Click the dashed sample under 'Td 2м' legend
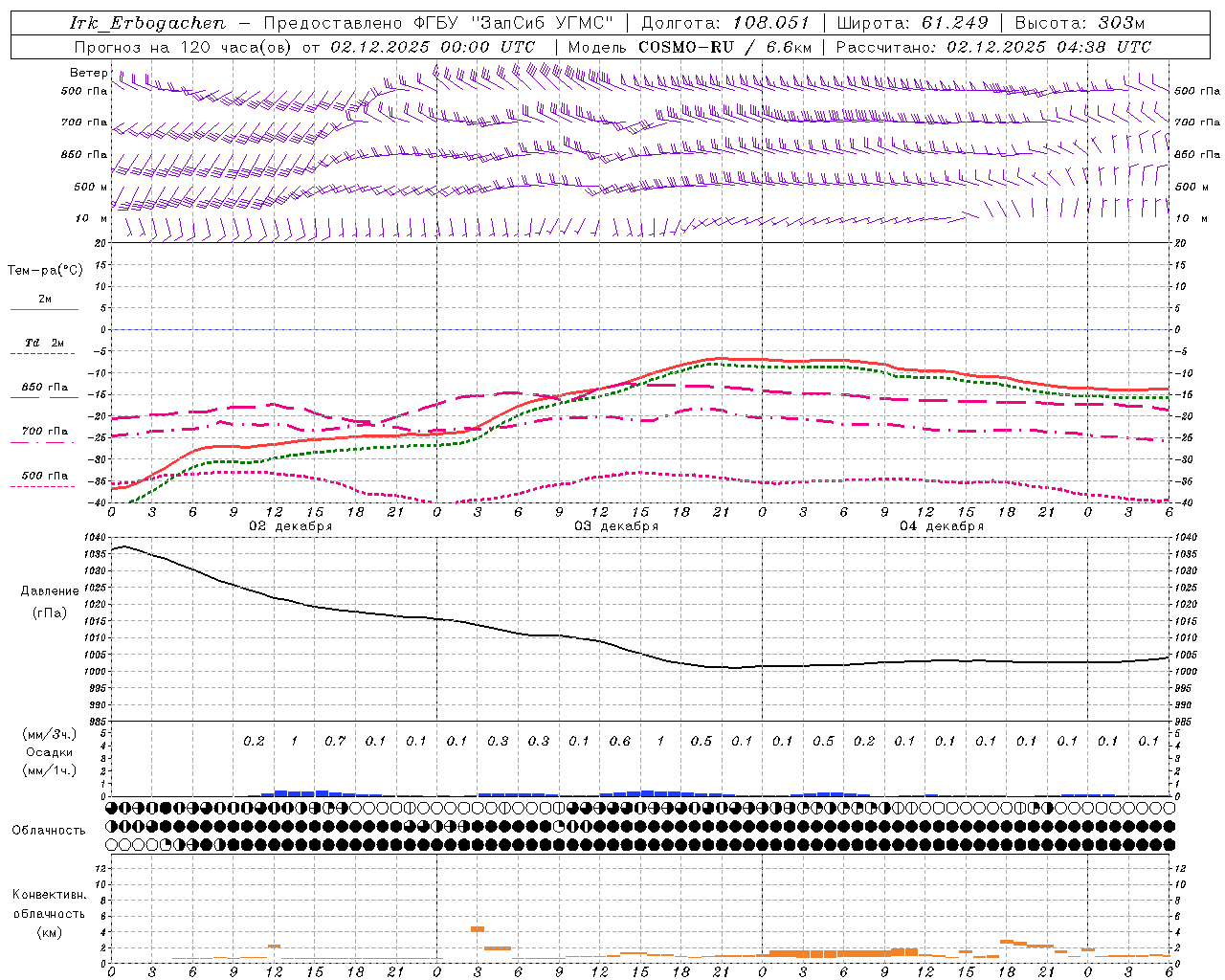The height and width of the screenshot is (980, 1225). tap(44, 354)
